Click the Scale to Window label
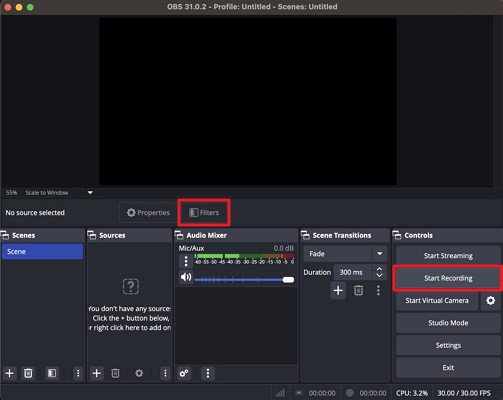The height and width of the screenshot is (400, 503). [x=47, y=193]
